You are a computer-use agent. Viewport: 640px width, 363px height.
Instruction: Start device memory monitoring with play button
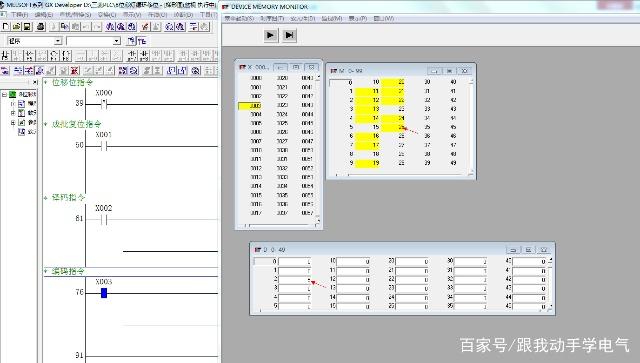click(x=270, y=36)
